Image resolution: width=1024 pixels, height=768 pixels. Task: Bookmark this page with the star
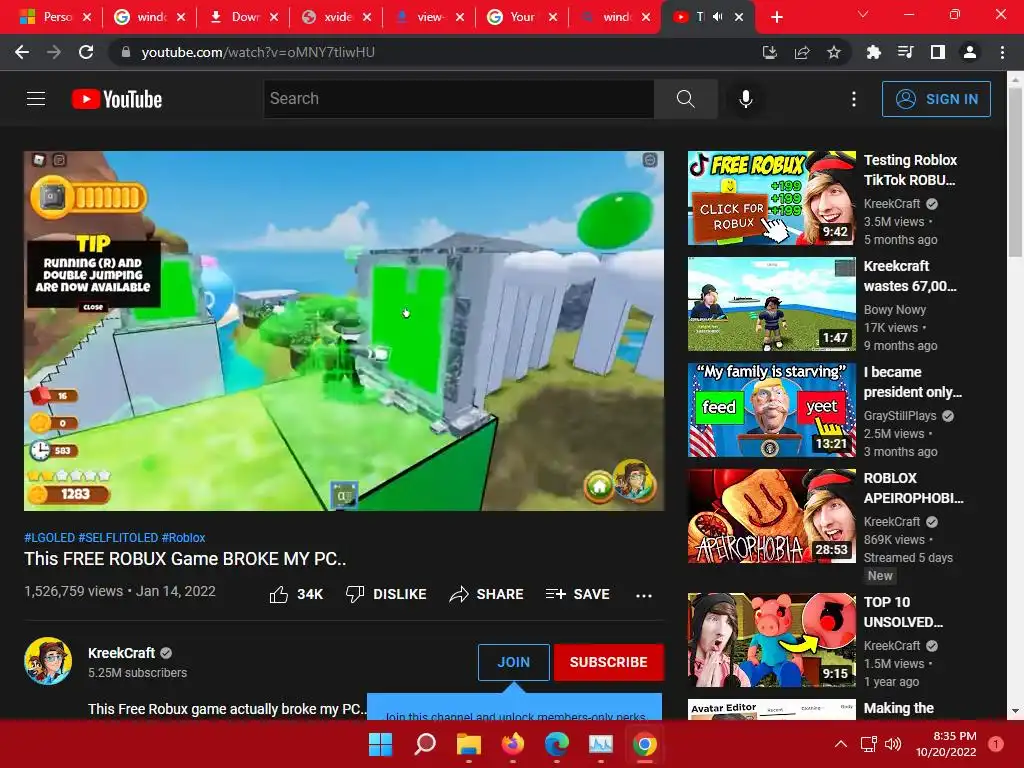pyautogui.click(x=834, y=52)
